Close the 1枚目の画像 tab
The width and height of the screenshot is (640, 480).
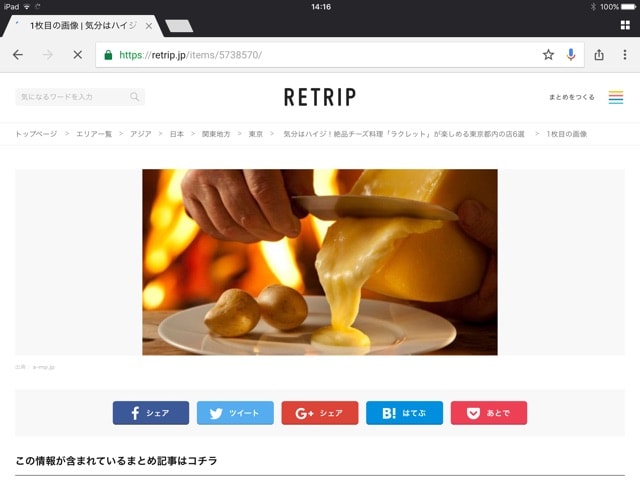point(149,26)
